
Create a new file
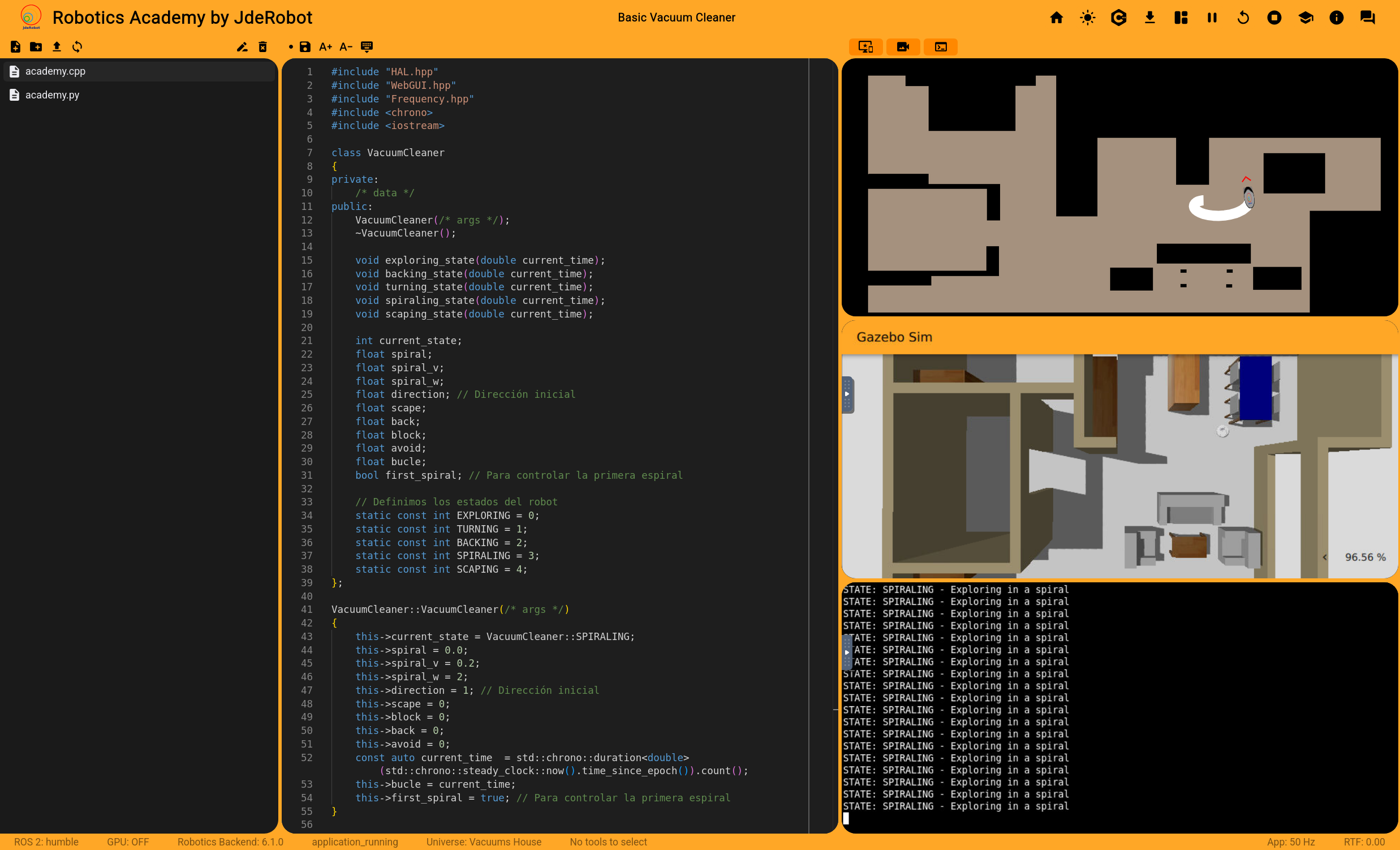click(x=15, y=46)
